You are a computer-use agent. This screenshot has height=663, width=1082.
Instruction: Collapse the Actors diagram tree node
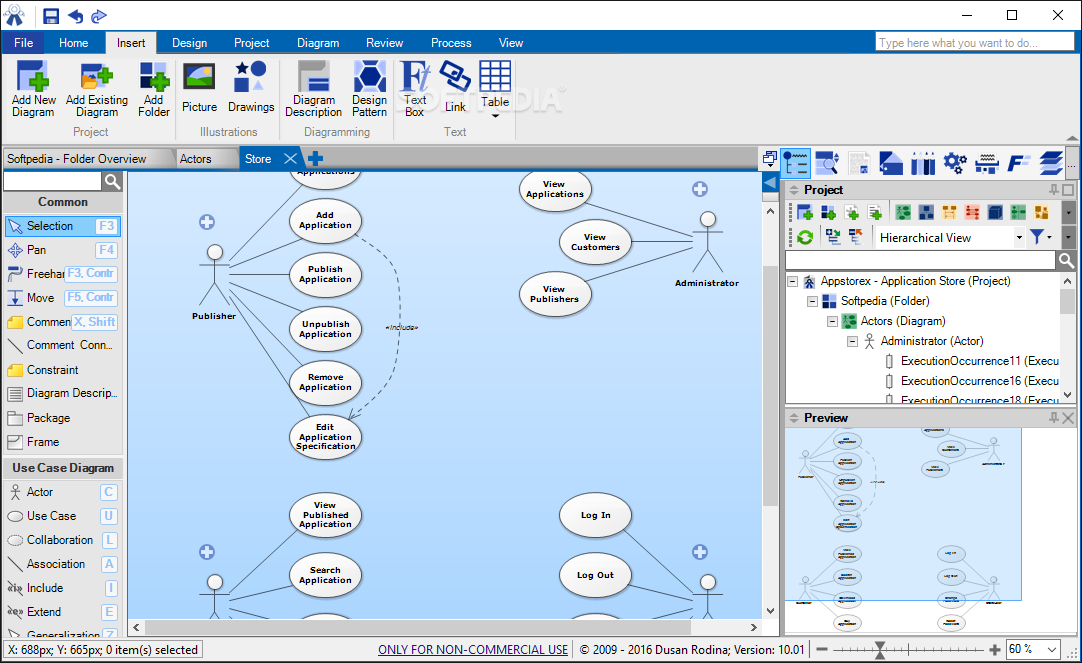(832, 321)
